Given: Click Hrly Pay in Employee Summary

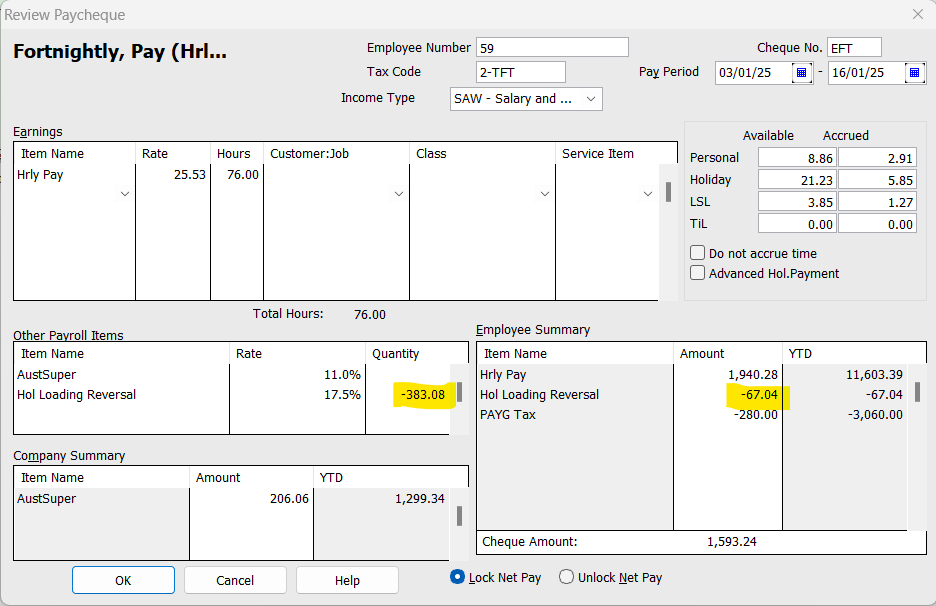Looking at the screenshot, I should point(503,375).
